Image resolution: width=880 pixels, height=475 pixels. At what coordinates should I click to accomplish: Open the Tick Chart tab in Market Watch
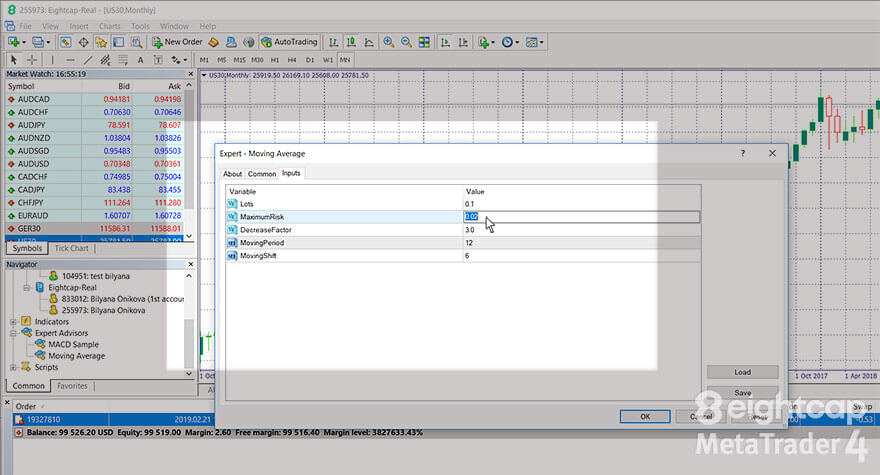tap(71, 248)
